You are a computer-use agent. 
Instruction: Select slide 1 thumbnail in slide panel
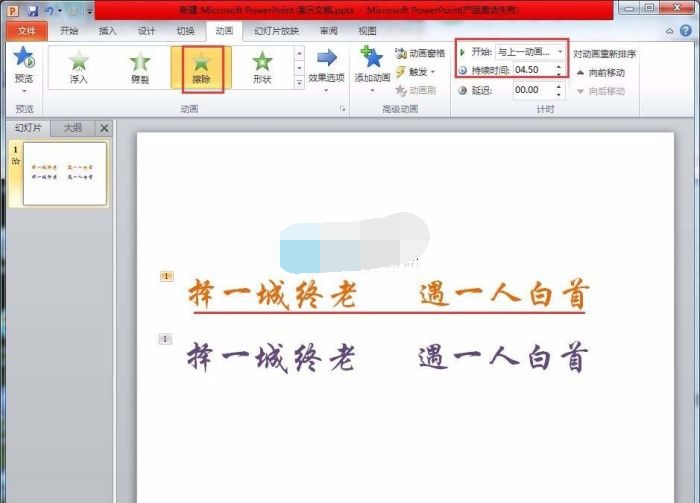tap(64, 173)
